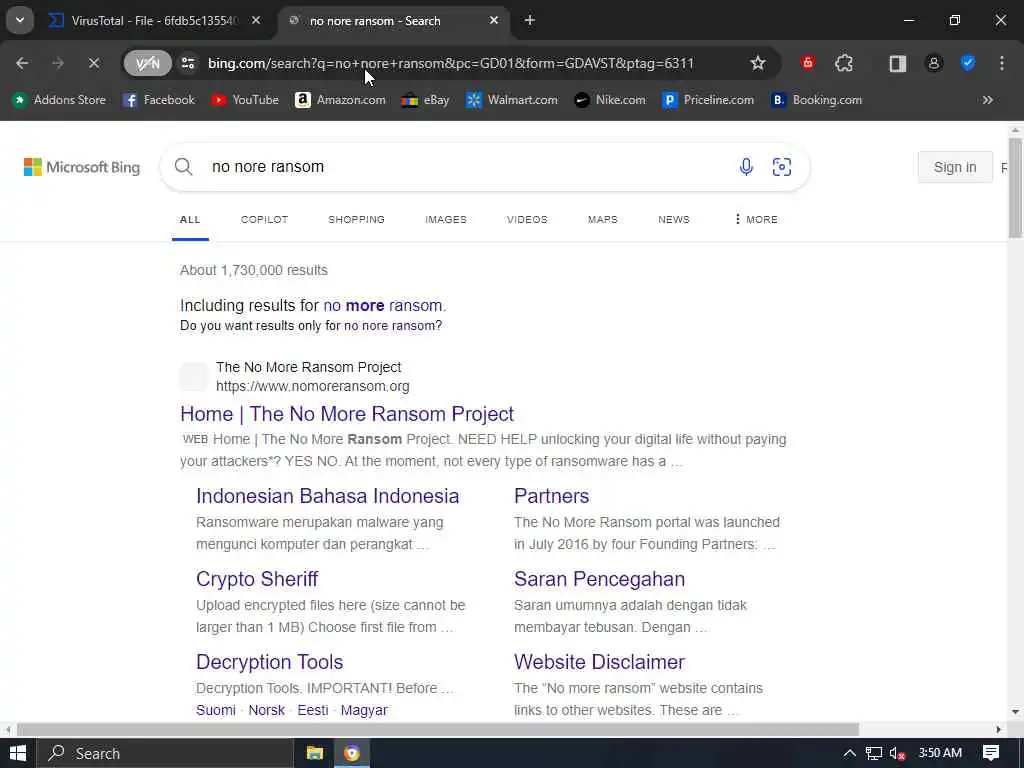Click the 'no more ransom' corrected query link
This screenshot has height=768, width=1024.
click(x=383, y=306)
